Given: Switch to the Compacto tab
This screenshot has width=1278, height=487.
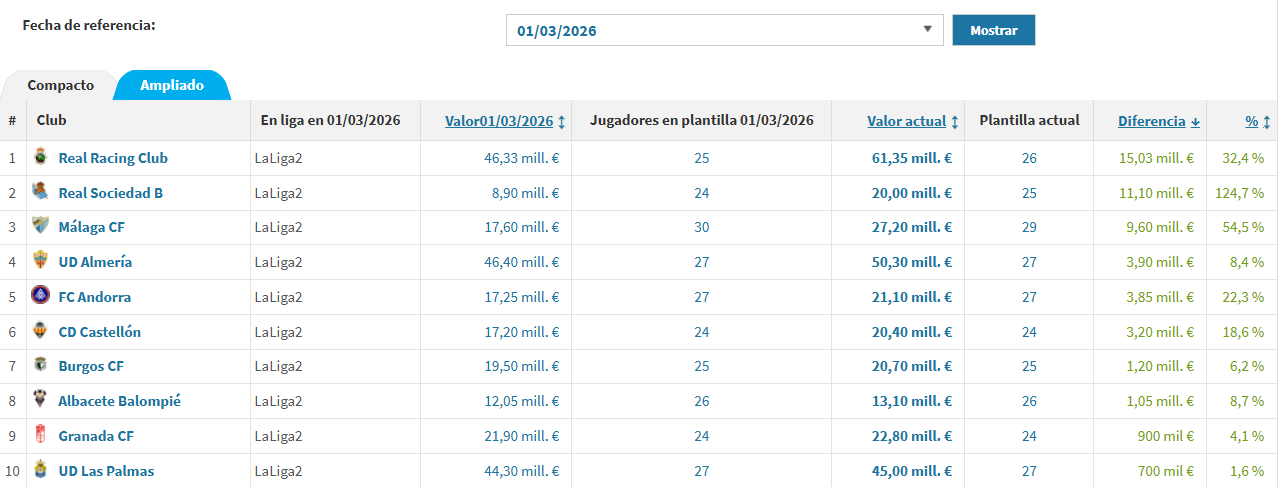Looking at the screenshot, I should pyautogui.click(x=60, y=85).
